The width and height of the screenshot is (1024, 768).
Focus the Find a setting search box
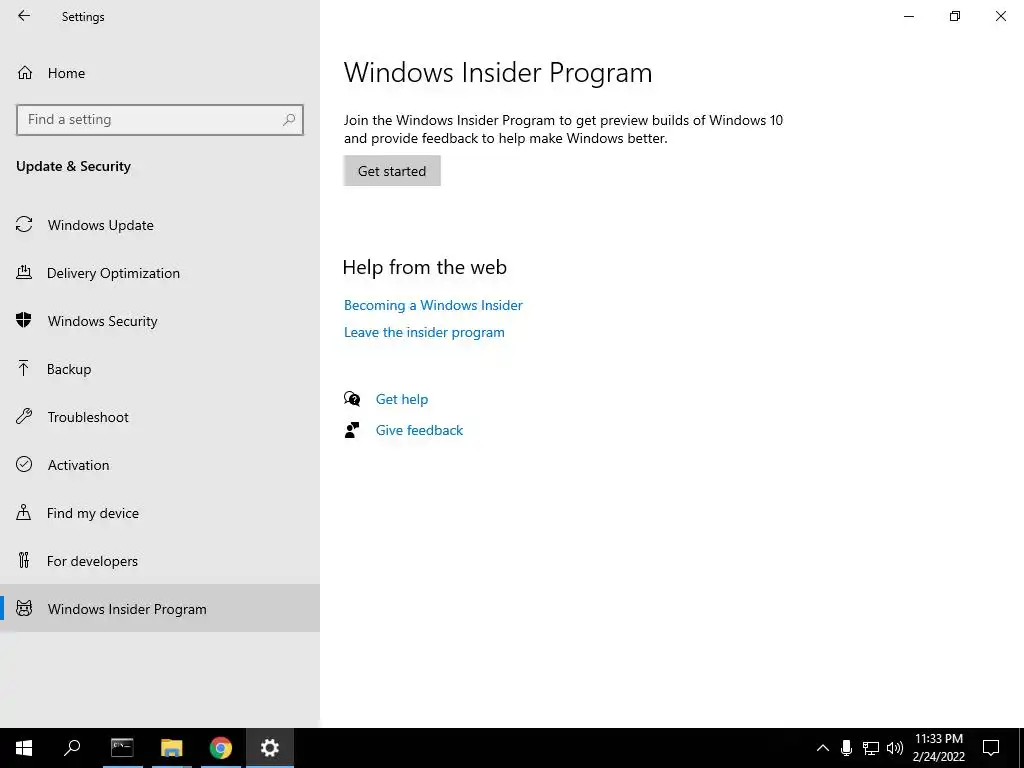click(x=160, y=120)
